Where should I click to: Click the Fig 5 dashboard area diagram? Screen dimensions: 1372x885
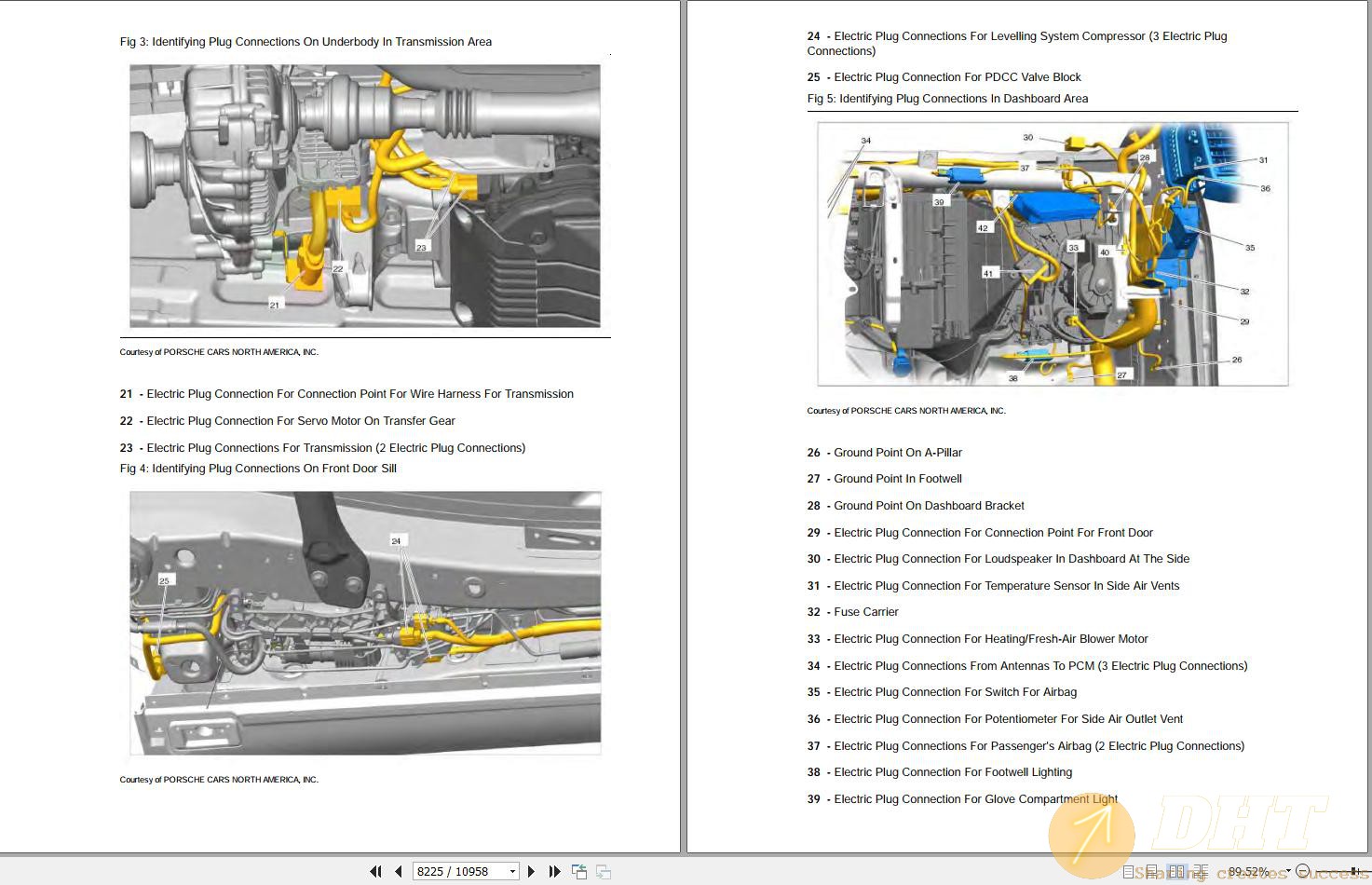coord(1053,253)
